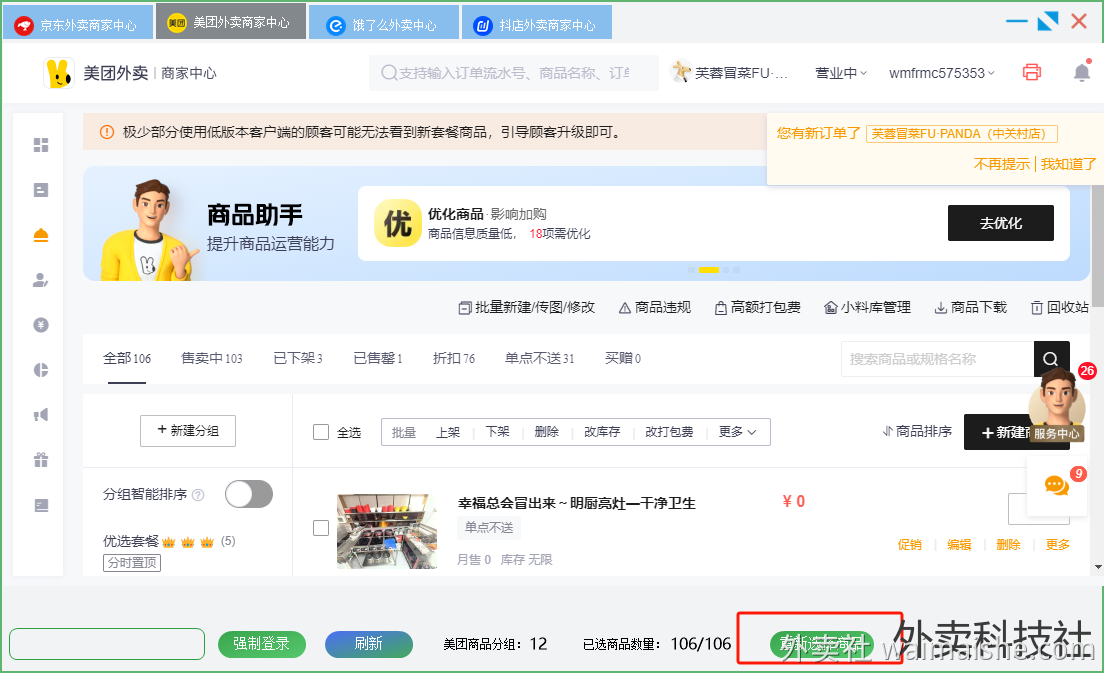Open the bottom document sidebar icon

pos(41,505)
